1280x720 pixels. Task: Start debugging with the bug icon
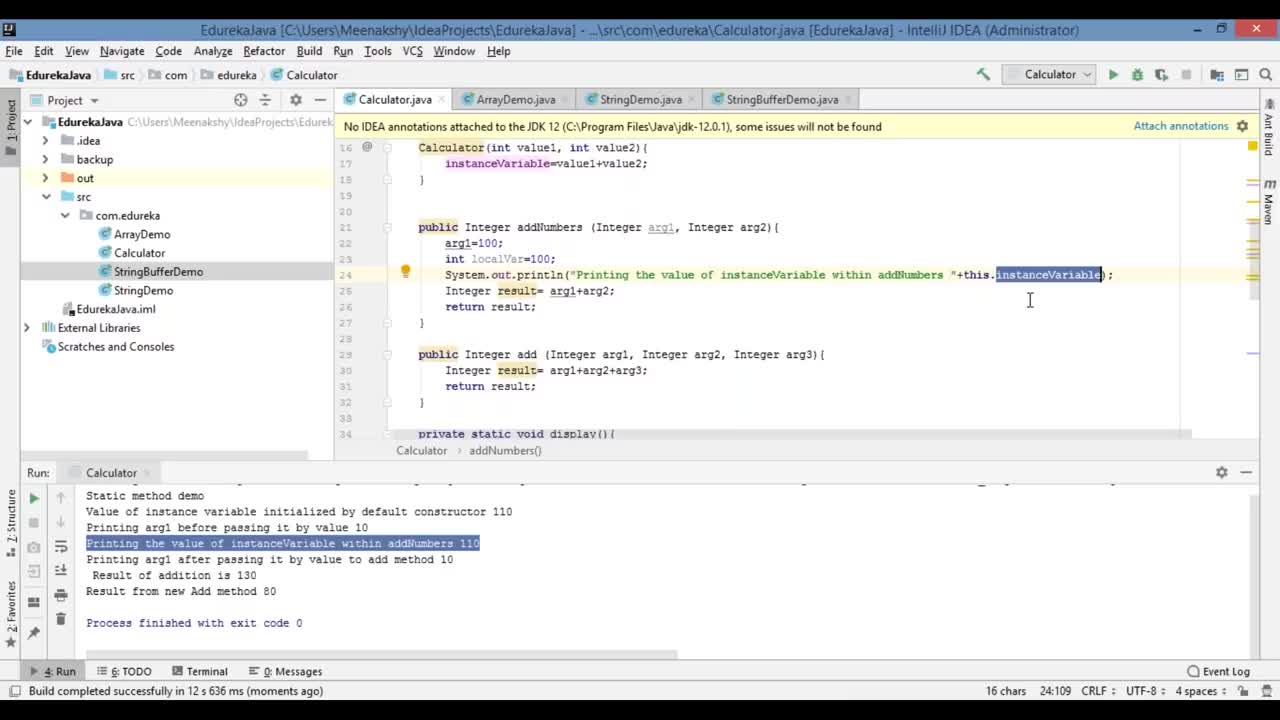coord(1137,75)
